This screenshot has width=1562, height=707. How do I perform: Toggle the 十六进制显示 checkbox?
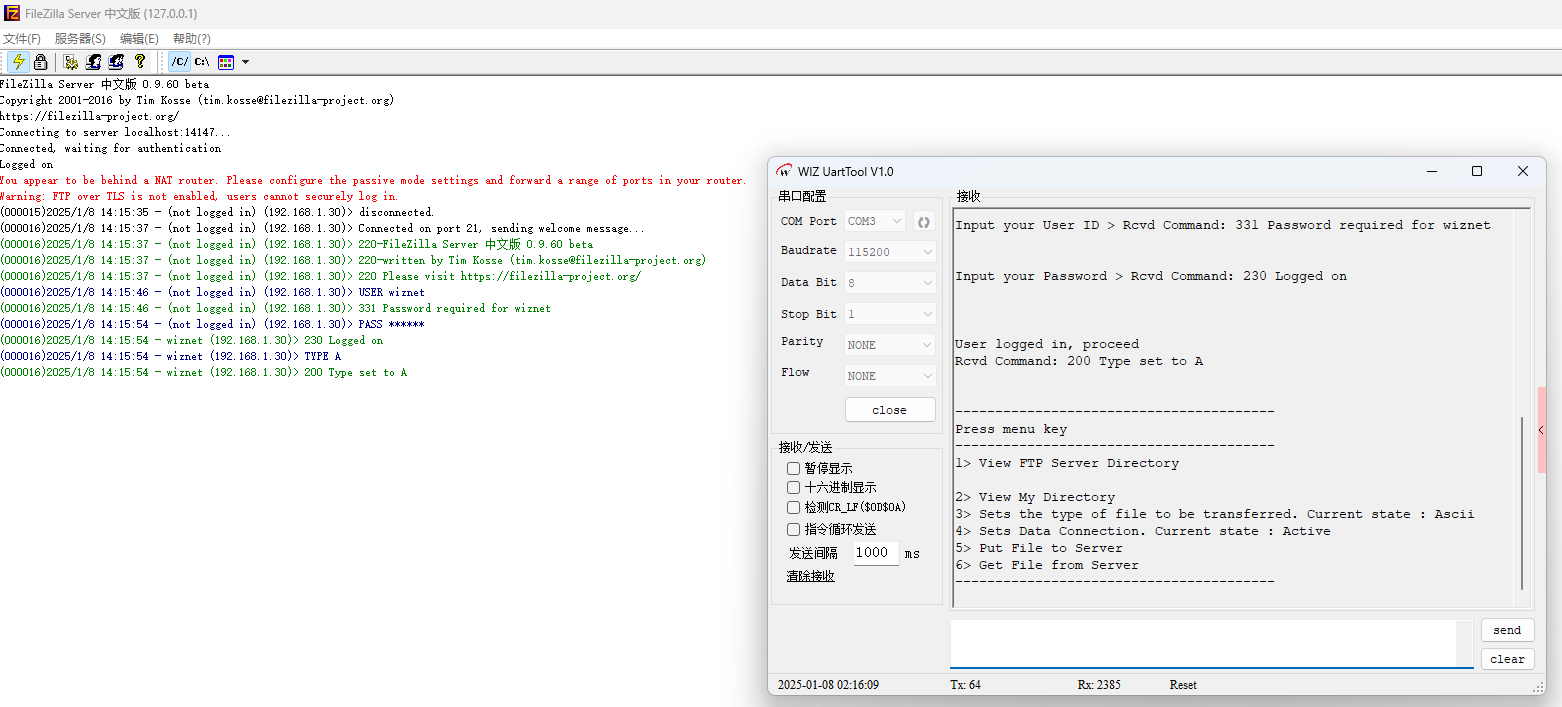(793, 488)
